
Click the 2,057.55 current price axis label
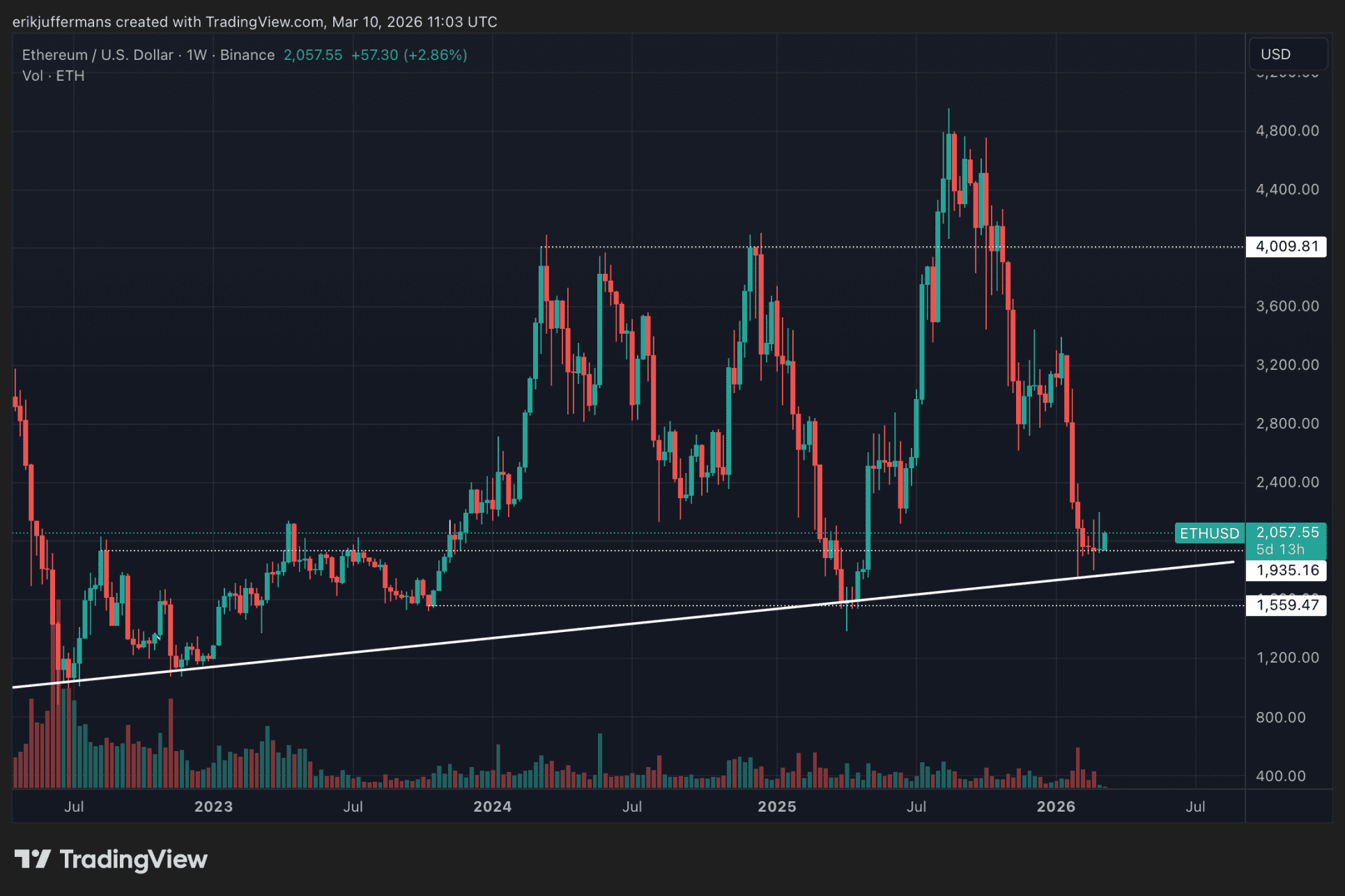(1286, 532)
